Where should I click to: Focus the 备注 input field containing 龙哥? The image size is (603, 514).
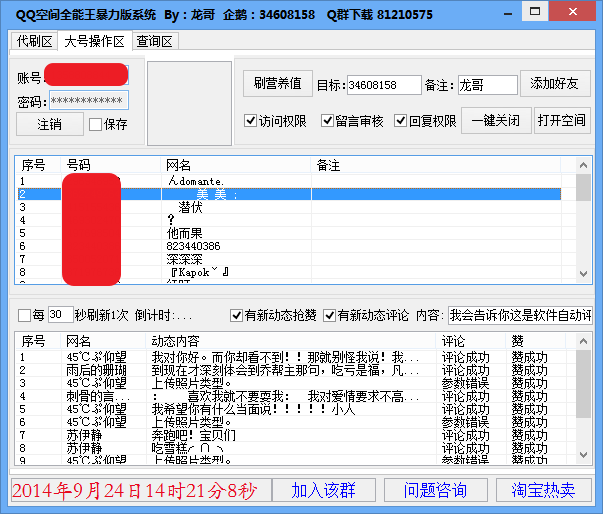(x=487, y=85)
